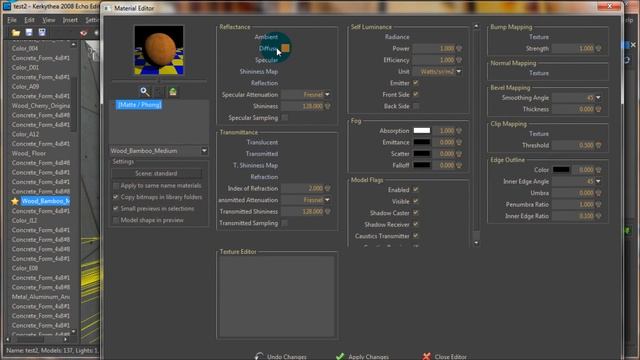The height and width of the screenshot is (360, 640).
Task: Open the File menu in Kerkythea window
Action: 12,20
